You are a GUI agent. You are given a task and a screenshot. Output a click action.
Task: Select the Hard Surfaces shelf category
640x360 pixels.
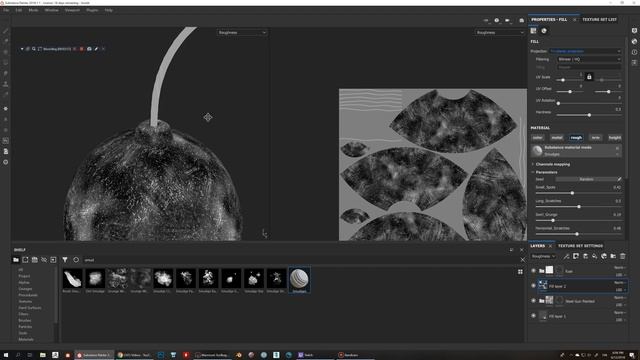coord(30,308)
